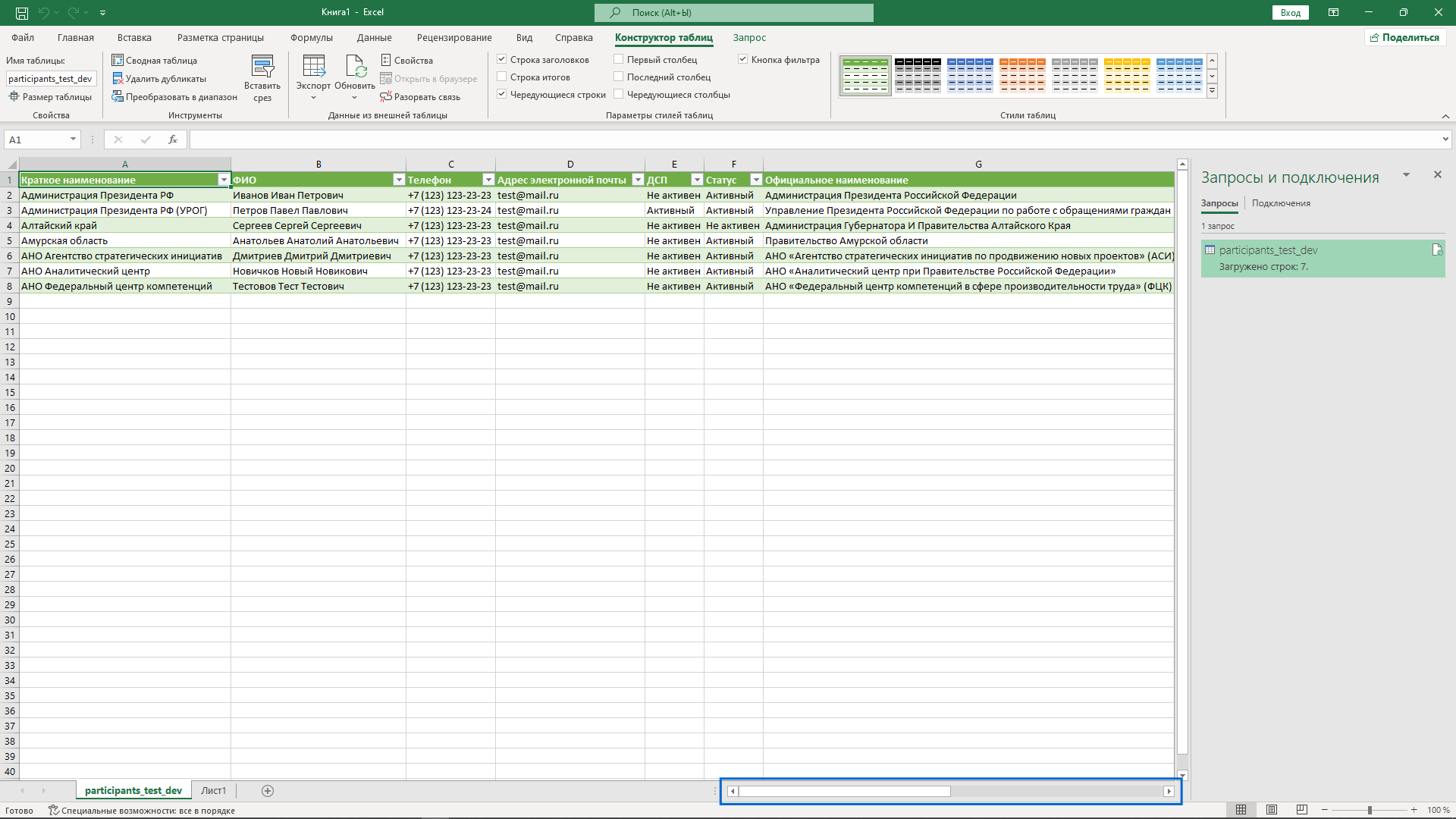Save the workbook with the floppy icon
This screenshot has height=819, width=1456.
pyautogui.click(x=22, y=13)
